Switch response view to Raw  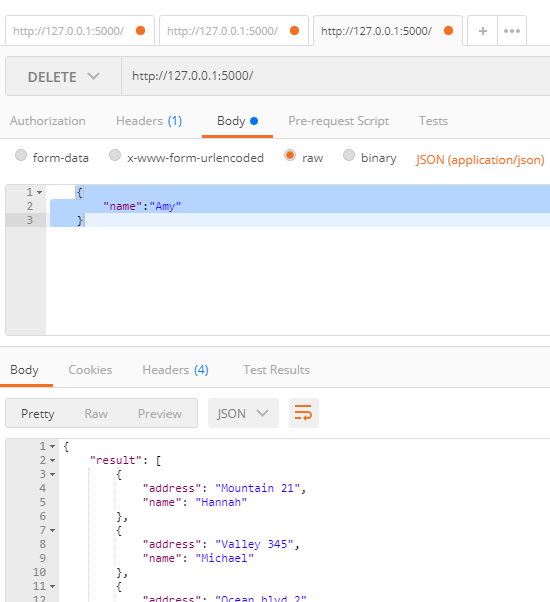(x=96, y=413)
